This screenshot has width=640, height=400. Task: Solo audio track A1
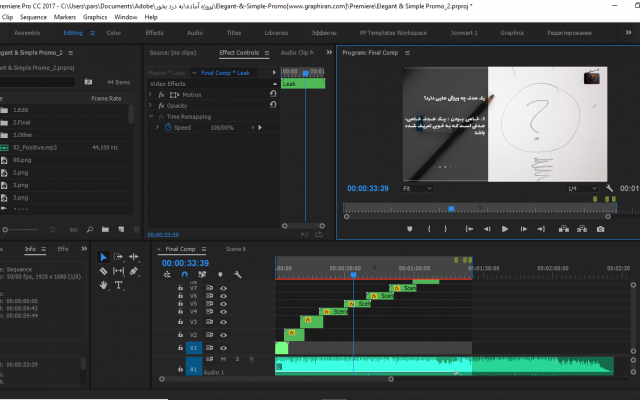click(237, 359)
